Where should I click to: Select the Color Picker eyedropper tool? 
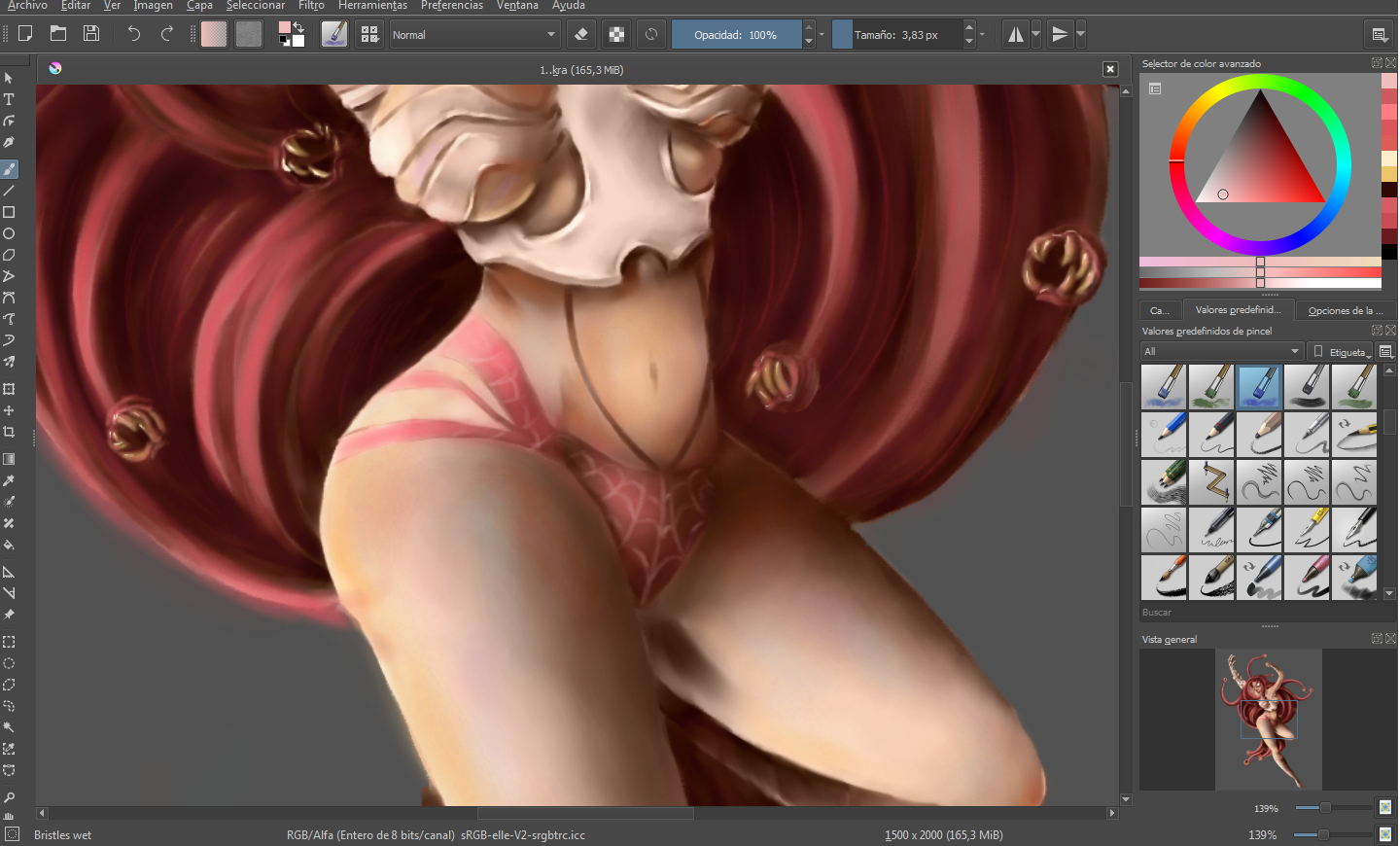9,480
